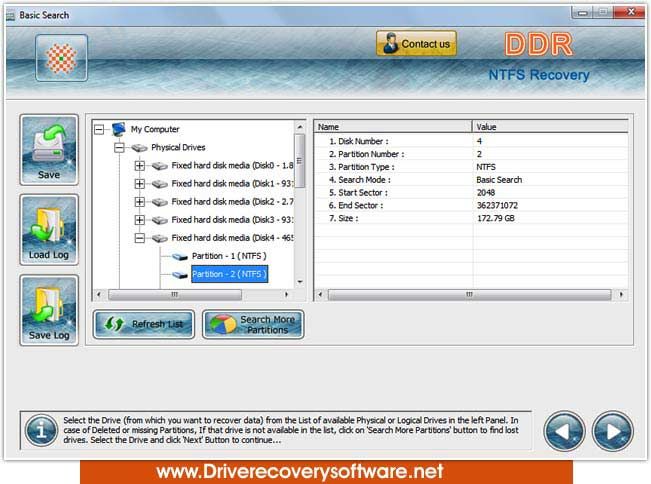Screen dimensions: 651x484
Task: Click the Physical Drives disk icon
Action: click(x=140, y=148)
